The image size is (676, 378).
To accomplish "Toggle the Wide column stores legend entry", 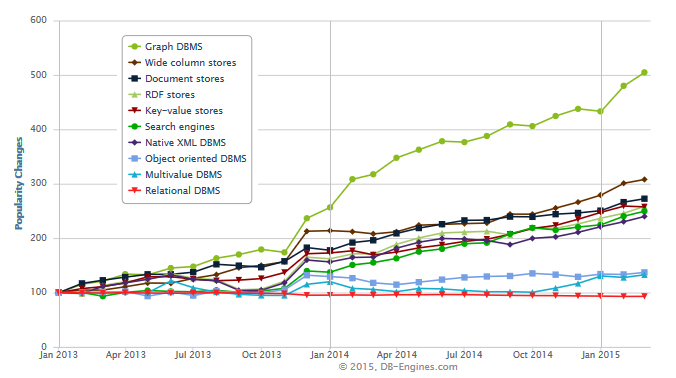I will [x=182, y=62].
